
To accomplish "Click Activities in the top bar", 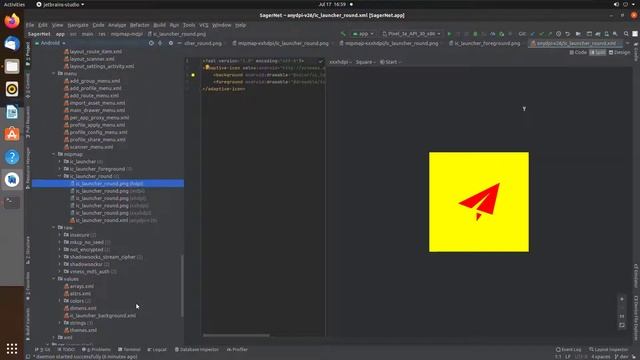I will [14, 4].
